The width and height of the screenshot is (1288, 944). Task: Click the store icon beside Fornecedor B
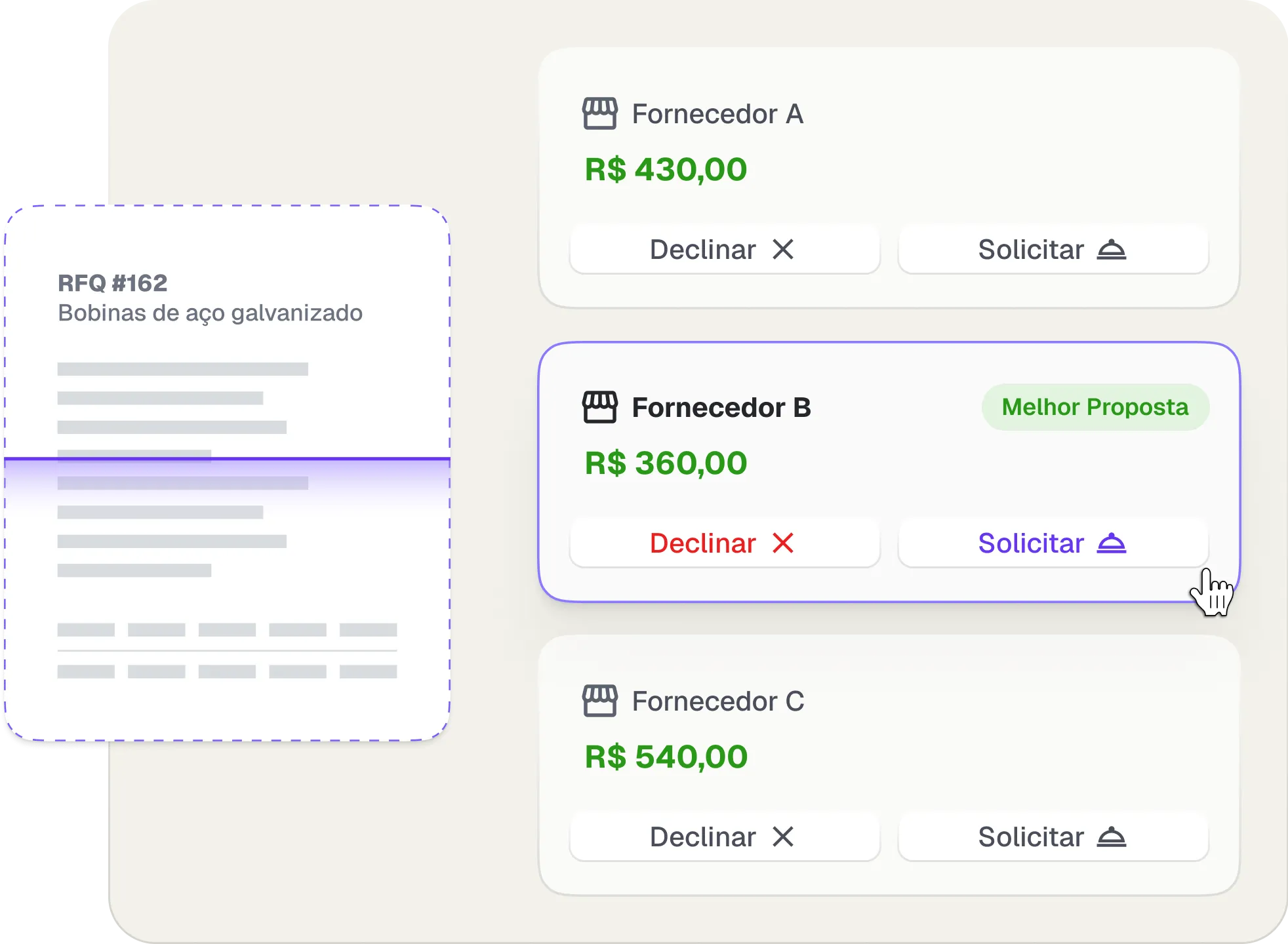tap(599, 408)
